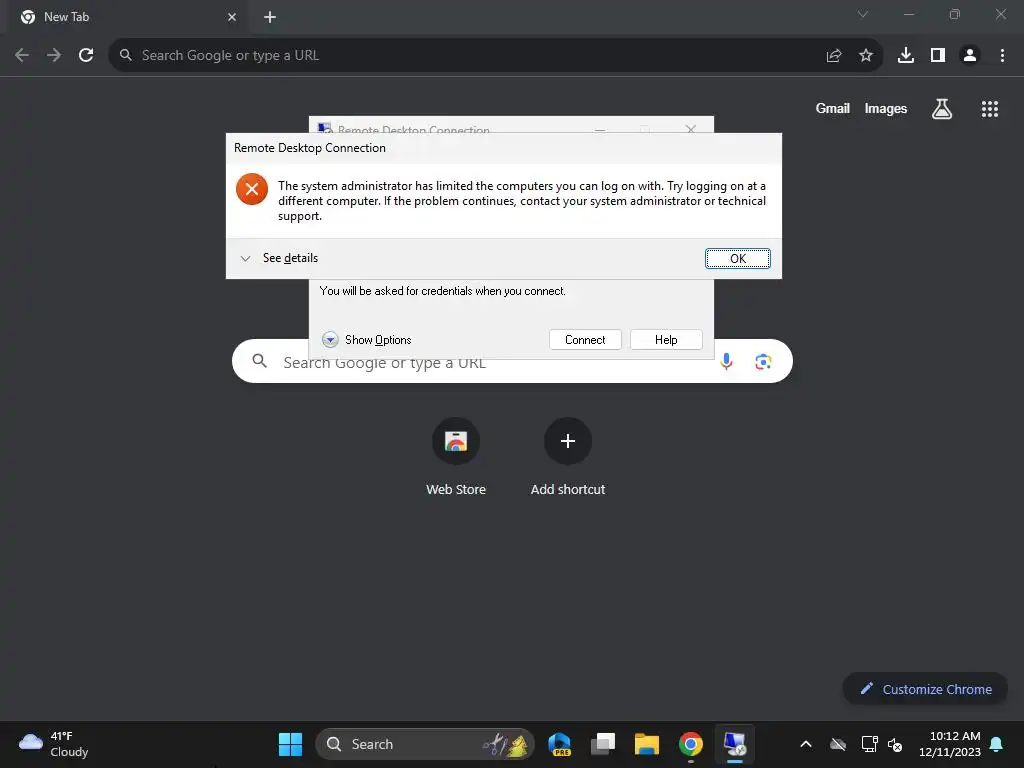Toggle Chrome side panel icon
The image size is (1024, 768).
(x=938, y=56)
